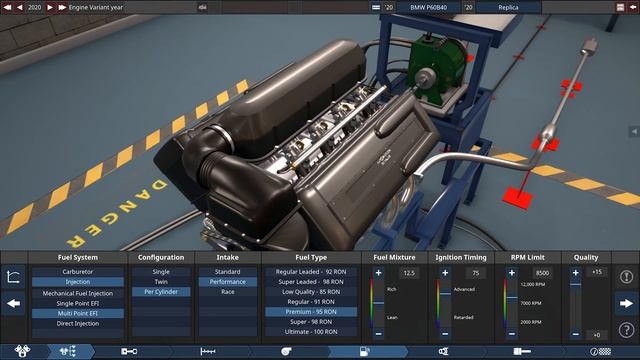Open the engine model tab with pistons icon
Viewport: 640px width, 360px height.
[x=22, y=351]
